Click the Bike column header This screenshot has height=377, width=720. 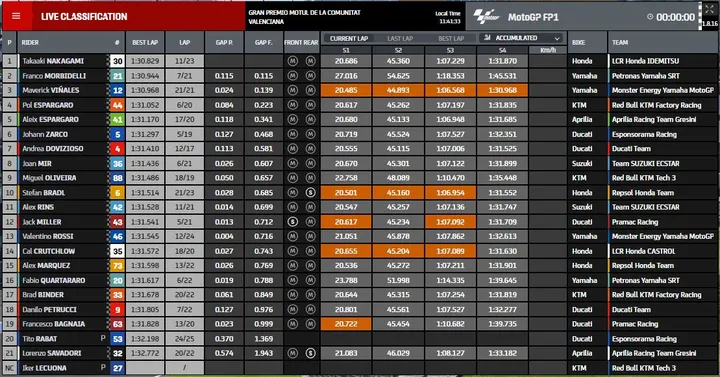coord(579,42)
